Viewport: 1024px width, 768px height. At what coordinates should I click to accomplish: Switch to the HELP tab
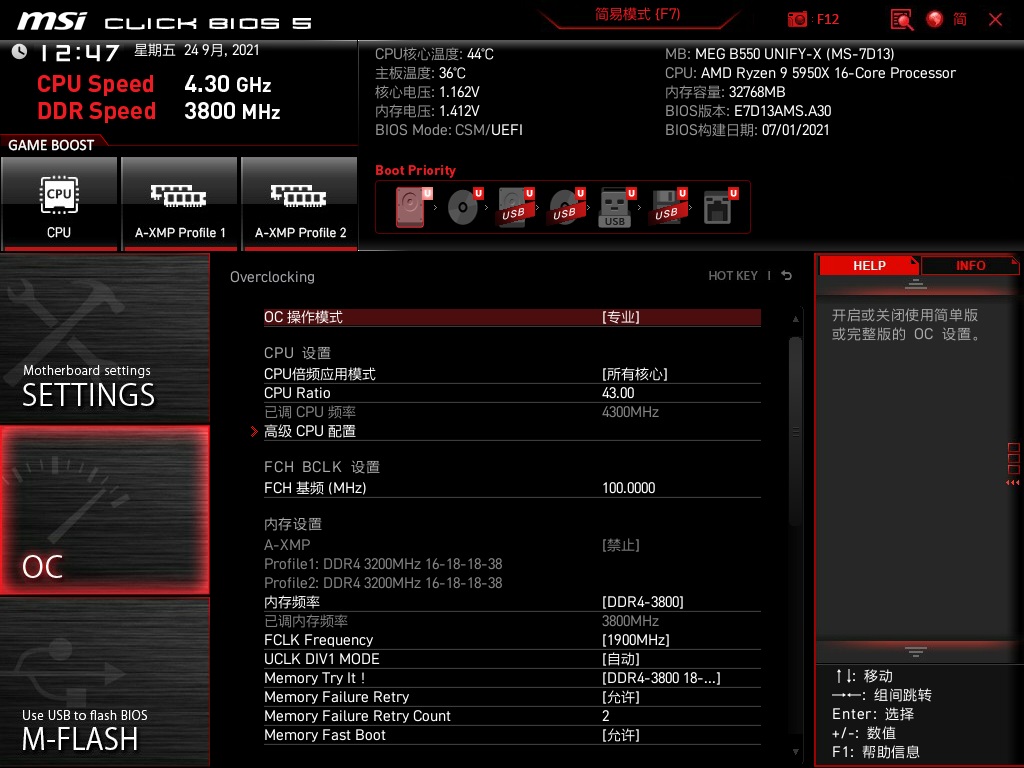tap(869, 265)
